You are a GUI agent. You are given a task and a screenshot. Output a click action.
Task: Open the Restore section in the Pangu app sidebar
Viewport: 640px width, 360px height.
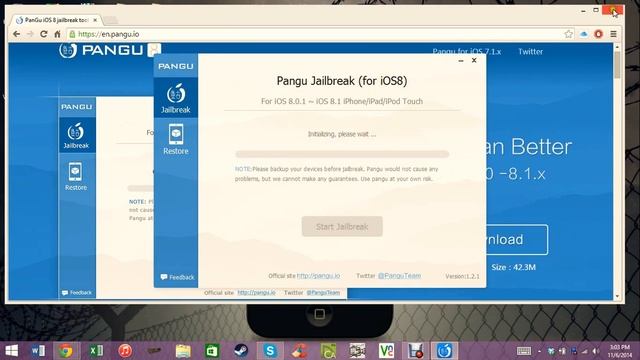pyautogui.click(x=176, y=140)
